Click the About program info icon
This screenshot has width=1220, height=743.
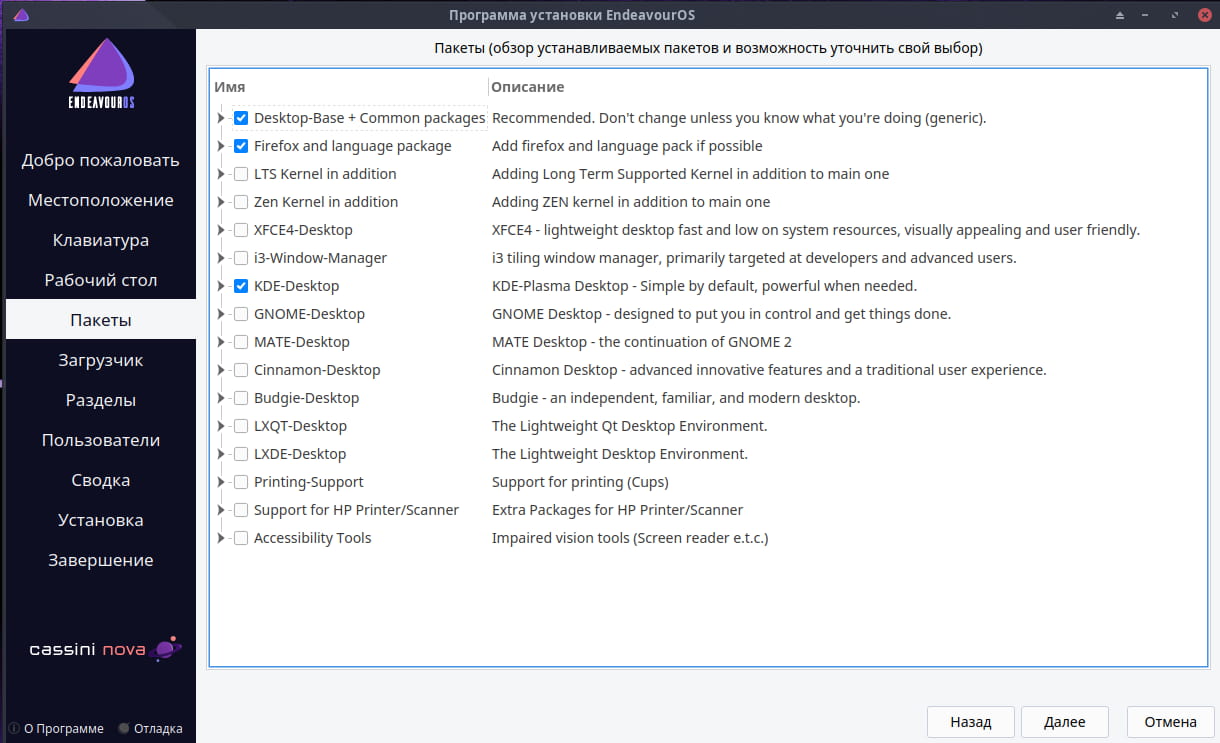pyautogui.click(x=14, y=729)
